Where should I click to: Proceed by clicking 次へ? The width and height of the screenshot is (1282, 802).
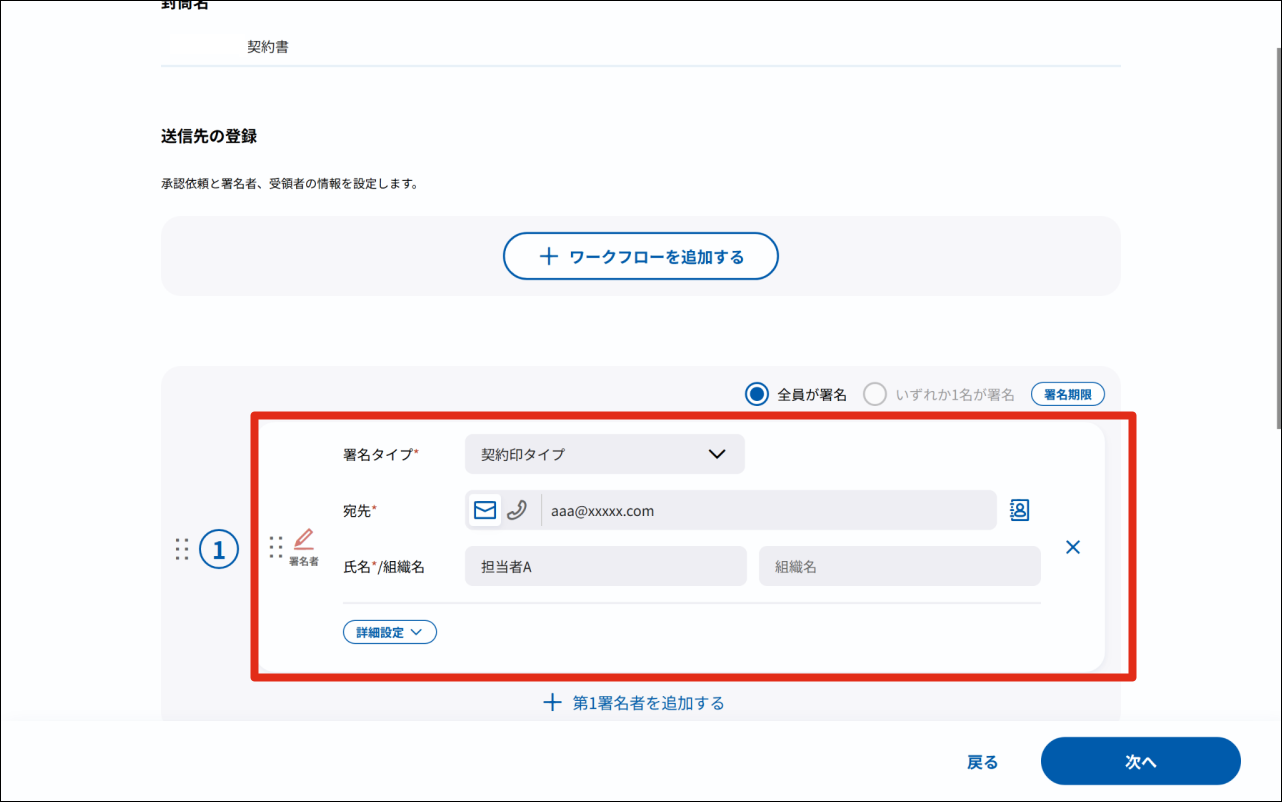click(1140, 762)
